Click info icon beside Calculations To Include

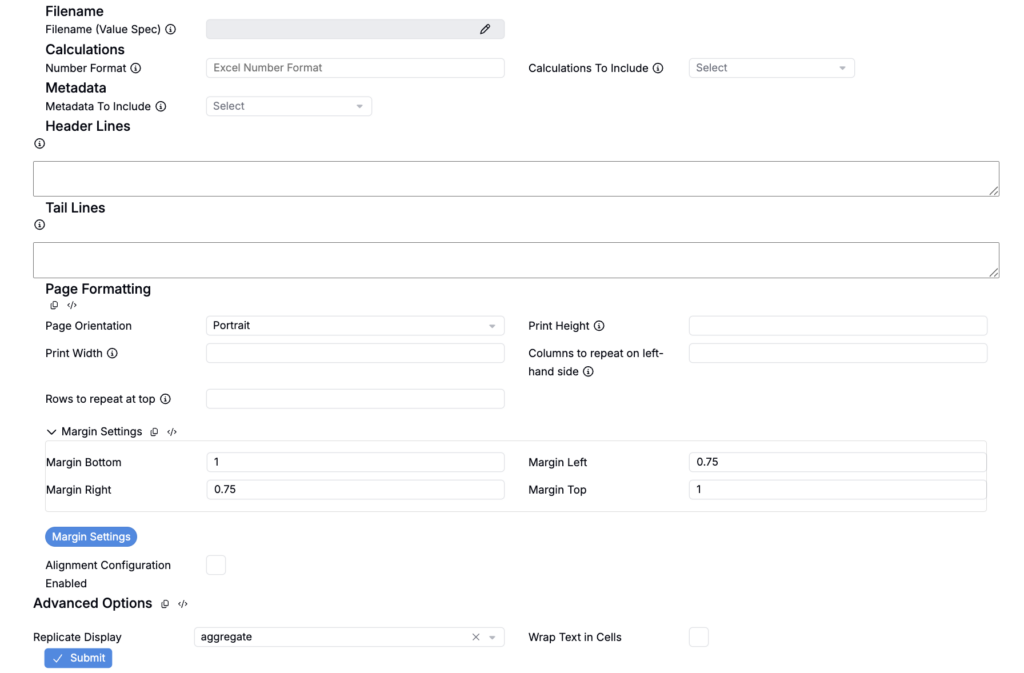click(658, 68)
